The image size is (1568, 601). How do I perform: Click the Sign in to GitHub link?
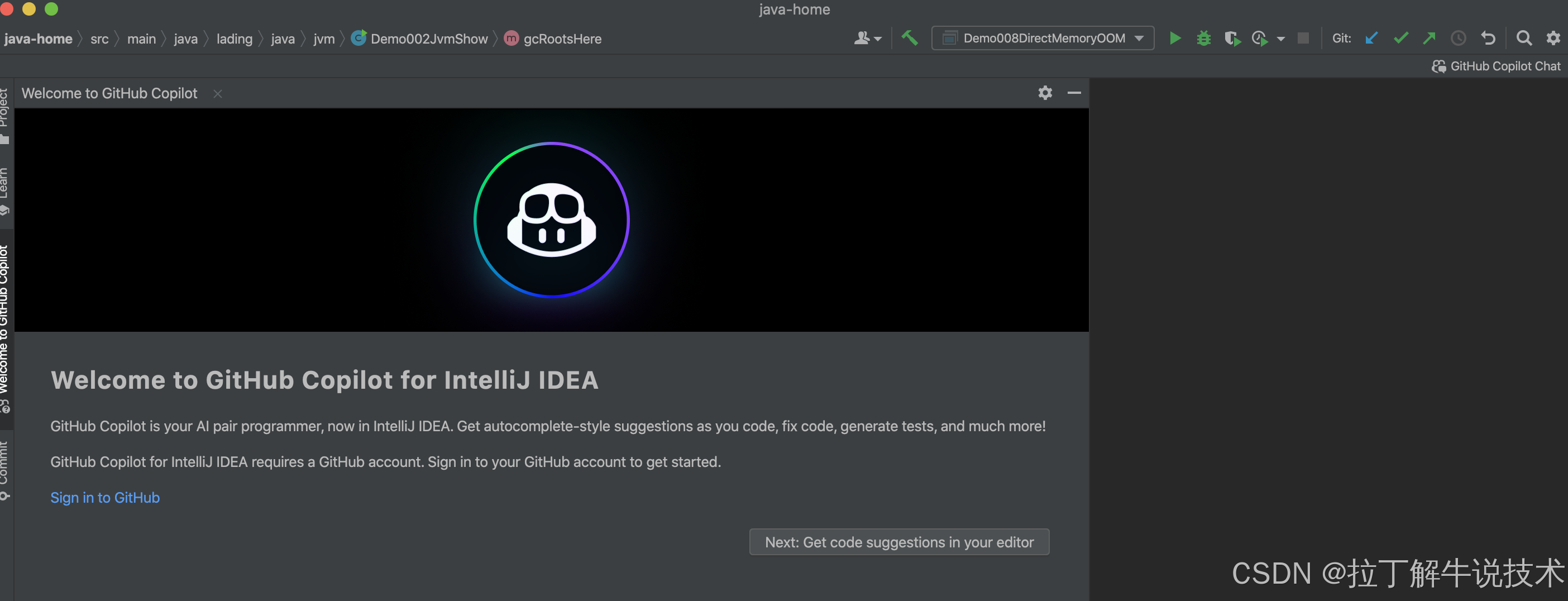click(104, 498)
